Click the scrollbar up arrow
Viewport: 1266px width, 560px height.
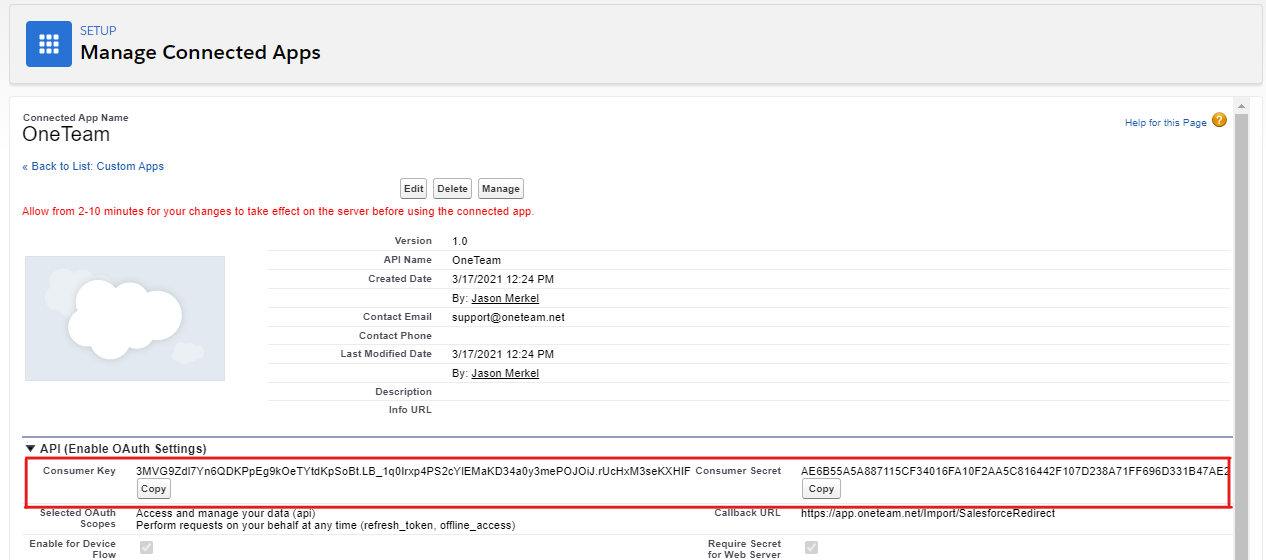[x=1241, y=105]
